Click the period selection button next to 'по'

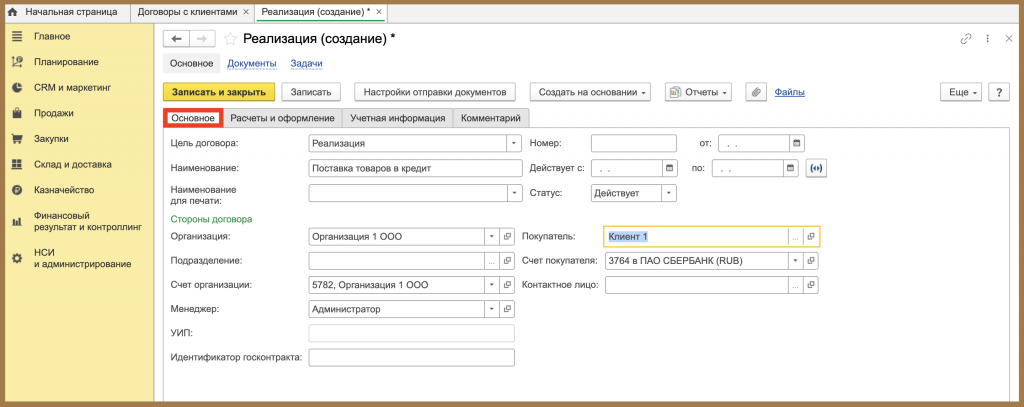[x=816, y=169]
